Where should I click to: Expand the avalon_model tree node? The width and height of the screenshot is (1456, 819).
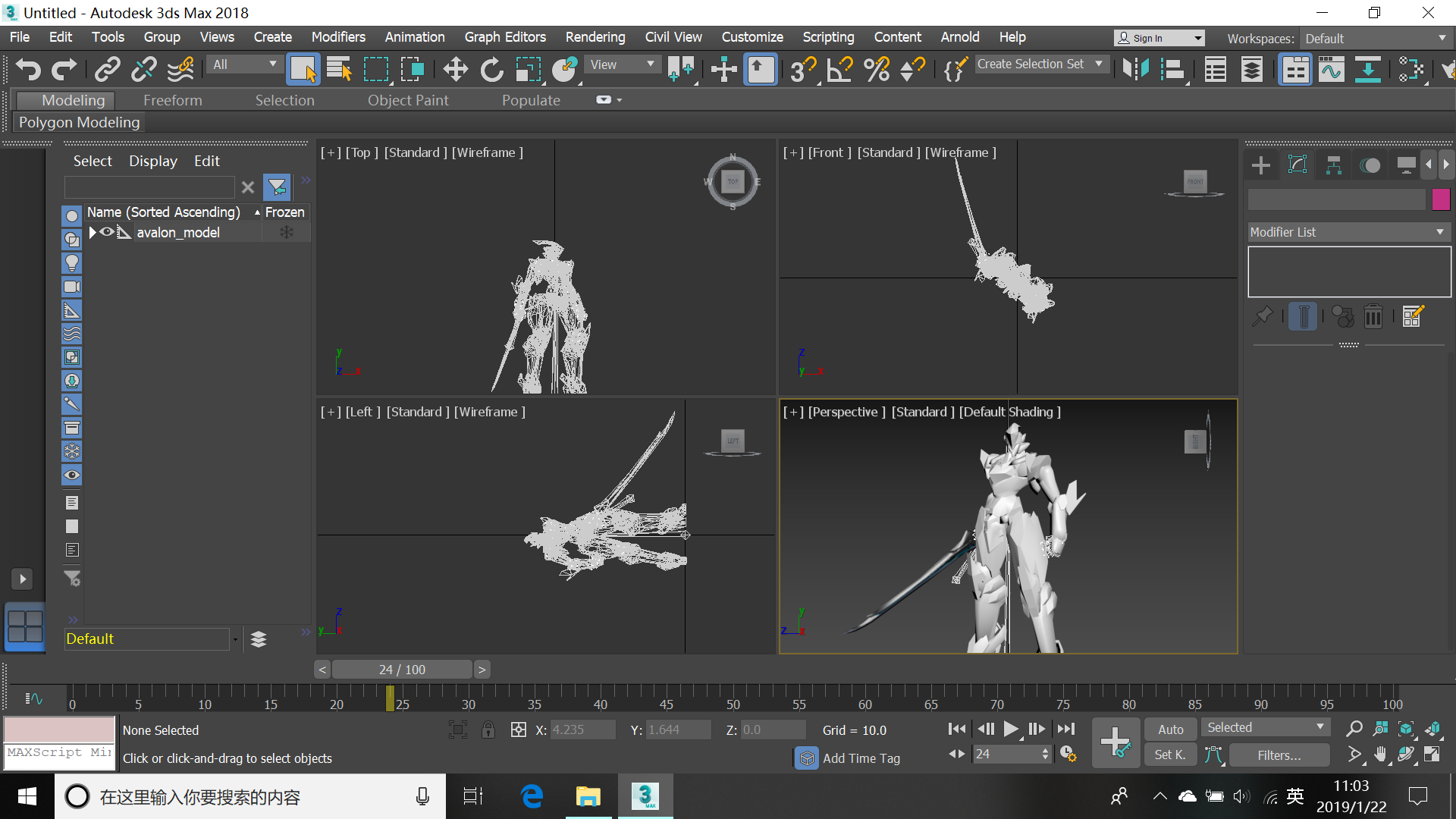point(93,233)
